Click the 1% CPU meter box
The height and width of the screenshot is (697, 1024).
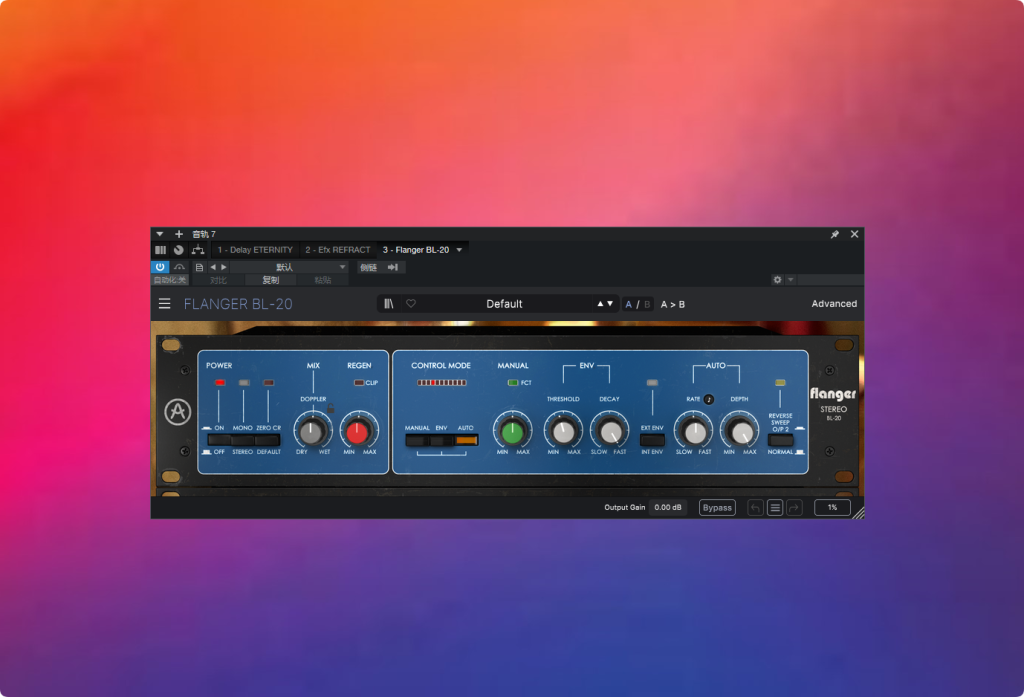tap(832, 508)
